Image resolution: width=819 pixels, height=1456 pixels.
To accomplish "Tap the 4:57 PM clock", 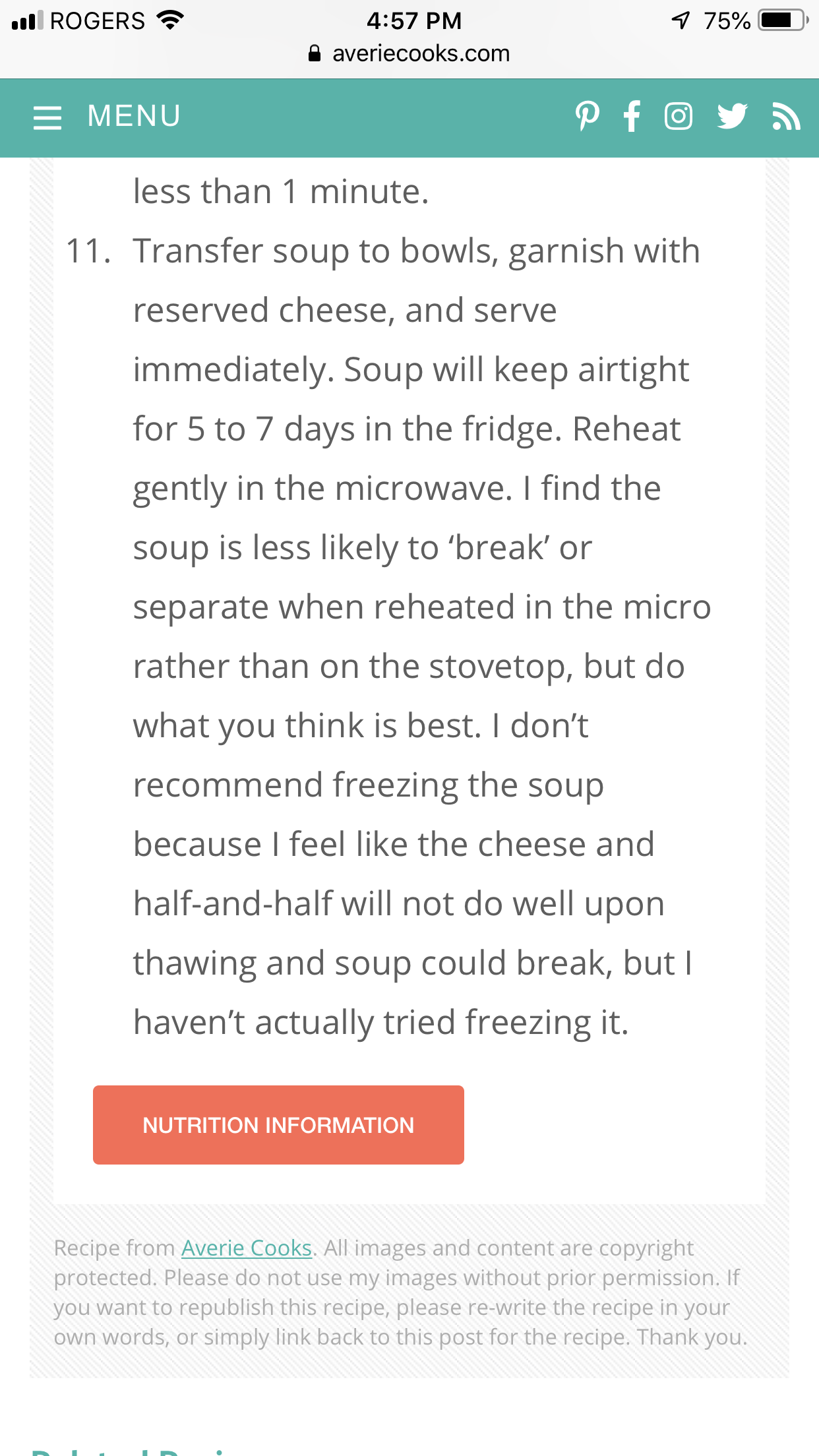I will coord(413,20).
